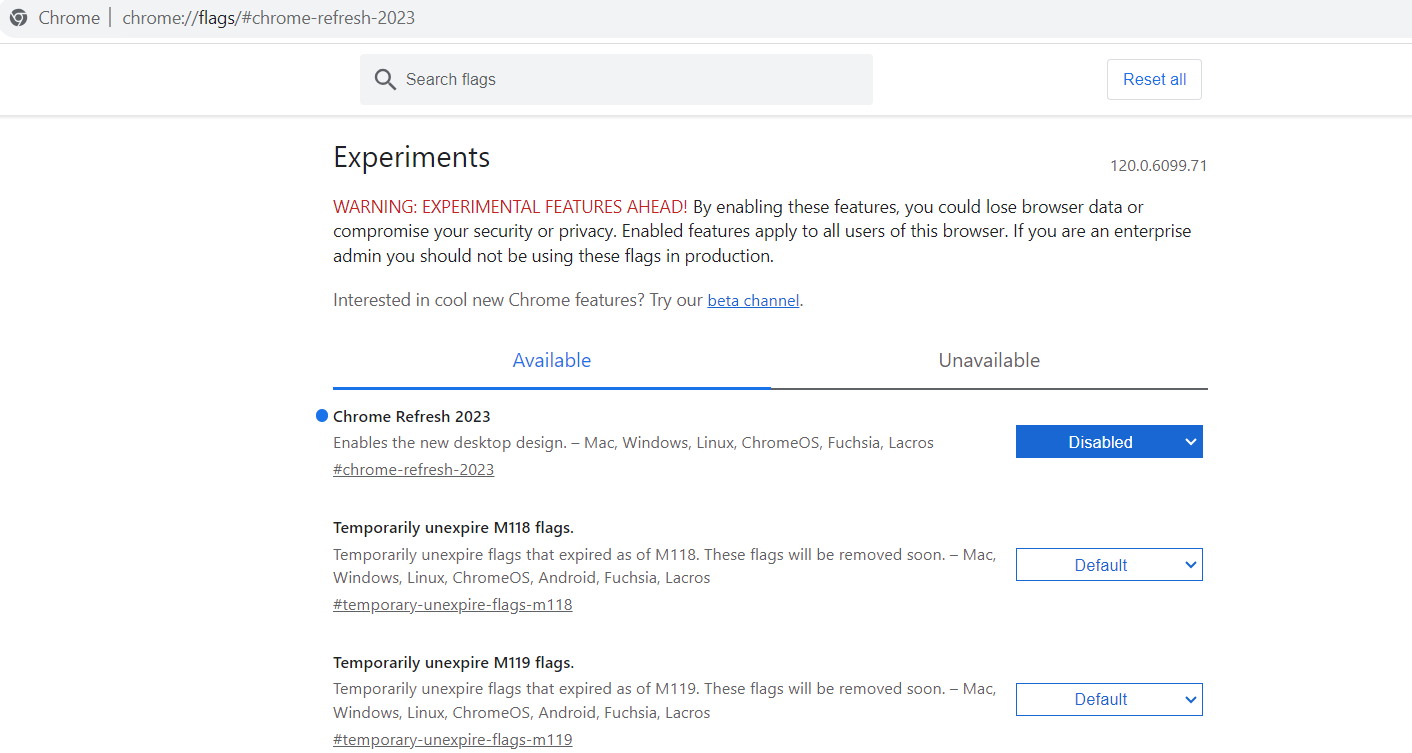Screen dimensions: 1412x753
Task: Click the #chrome-refresh-2023 anchor link
Action: 413,469
